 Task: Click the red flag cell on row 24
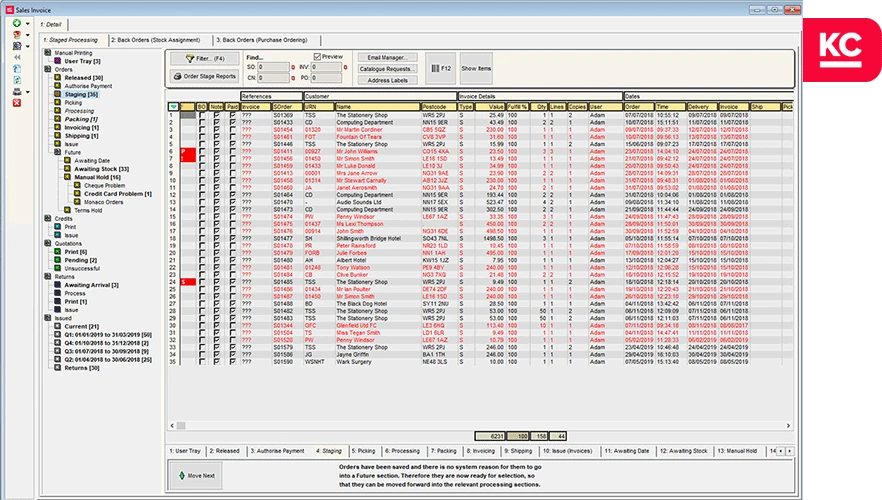point(188,282)
